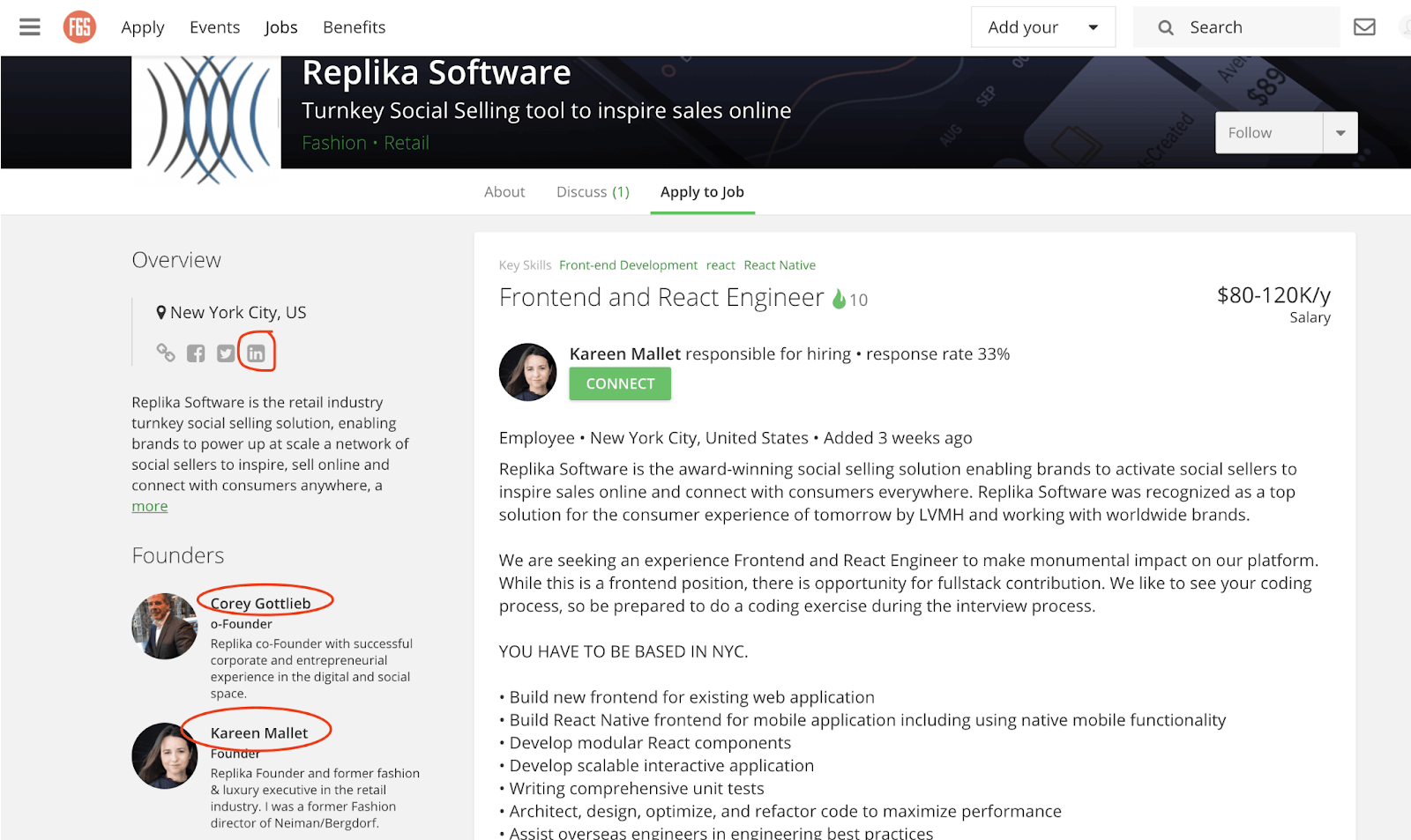Open the Facebook icon in Overview
1411x840 pixels.
click(196, 353)
